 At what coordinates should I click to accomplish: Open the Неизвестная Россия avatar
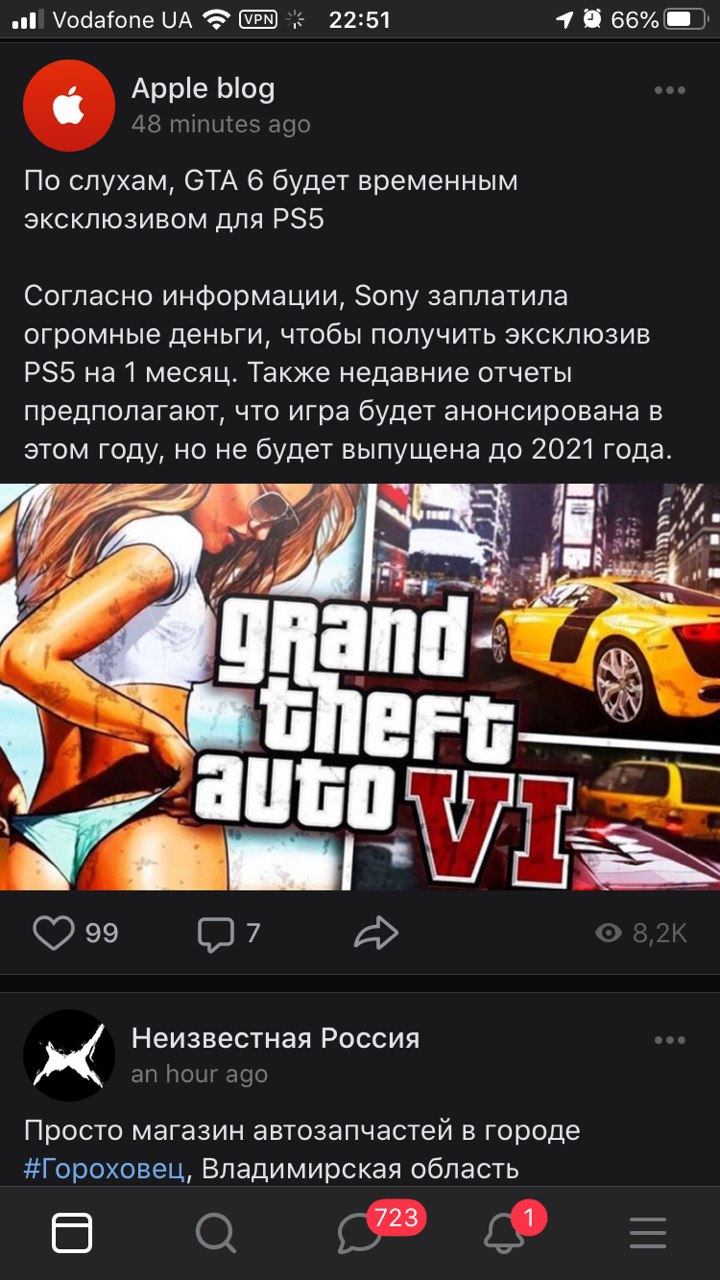click(69, 1055)
